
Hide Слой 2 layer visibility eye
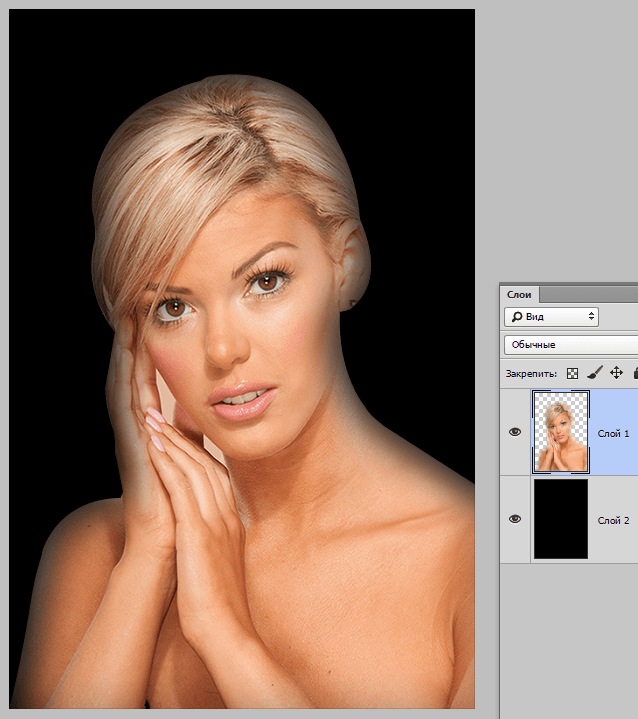pyautogui.click(x=515, y=519)
